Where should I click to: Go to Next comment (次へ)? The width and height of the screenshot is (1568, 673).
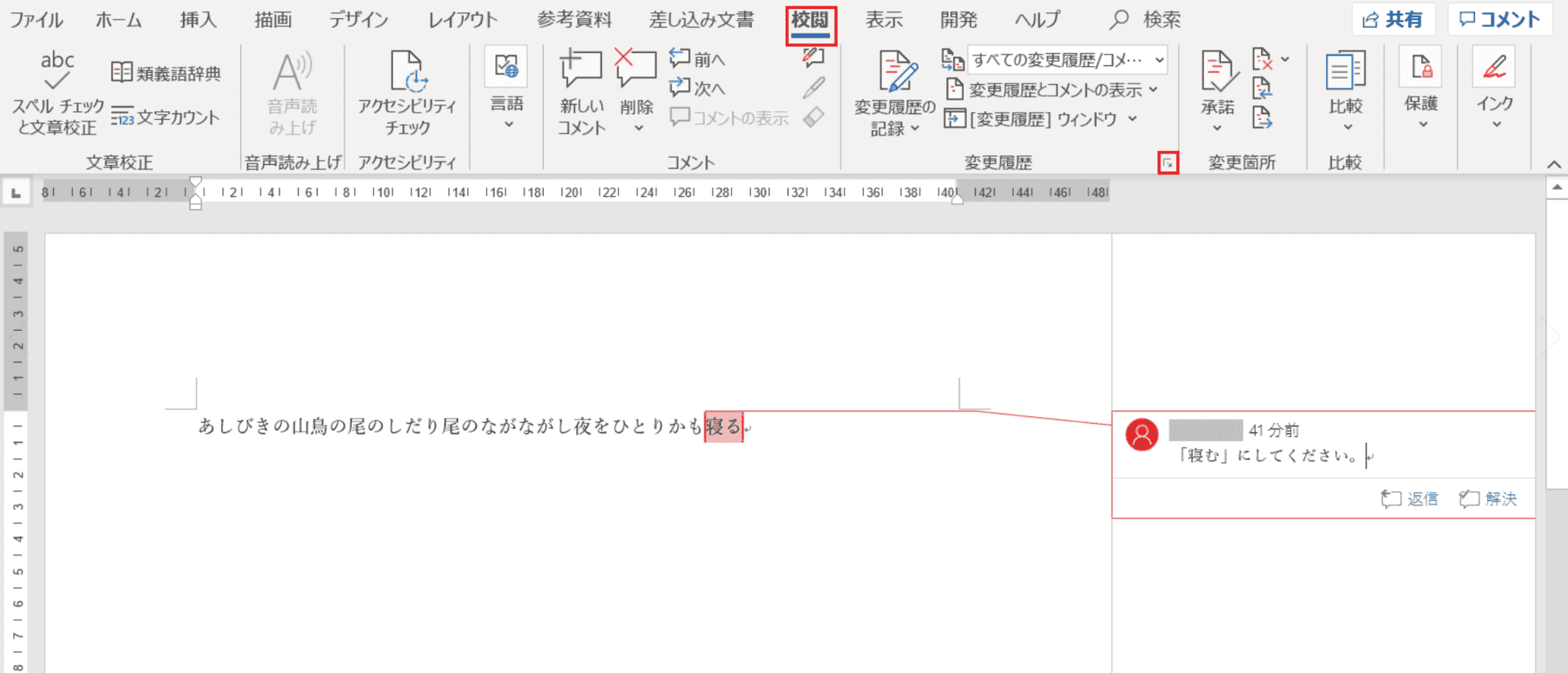click(x=697, y=87)
